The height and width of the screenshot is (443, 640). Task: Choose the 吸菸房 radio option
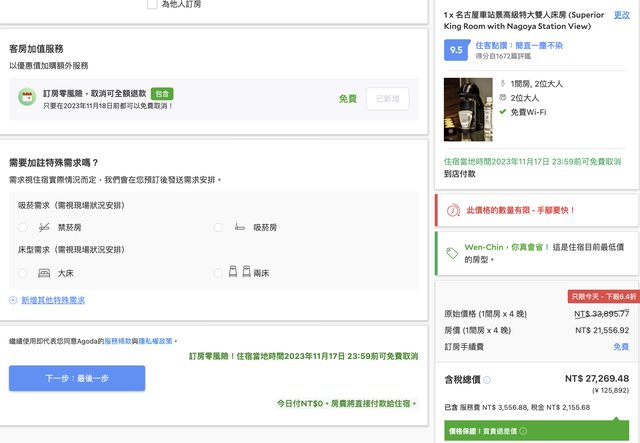218,228
